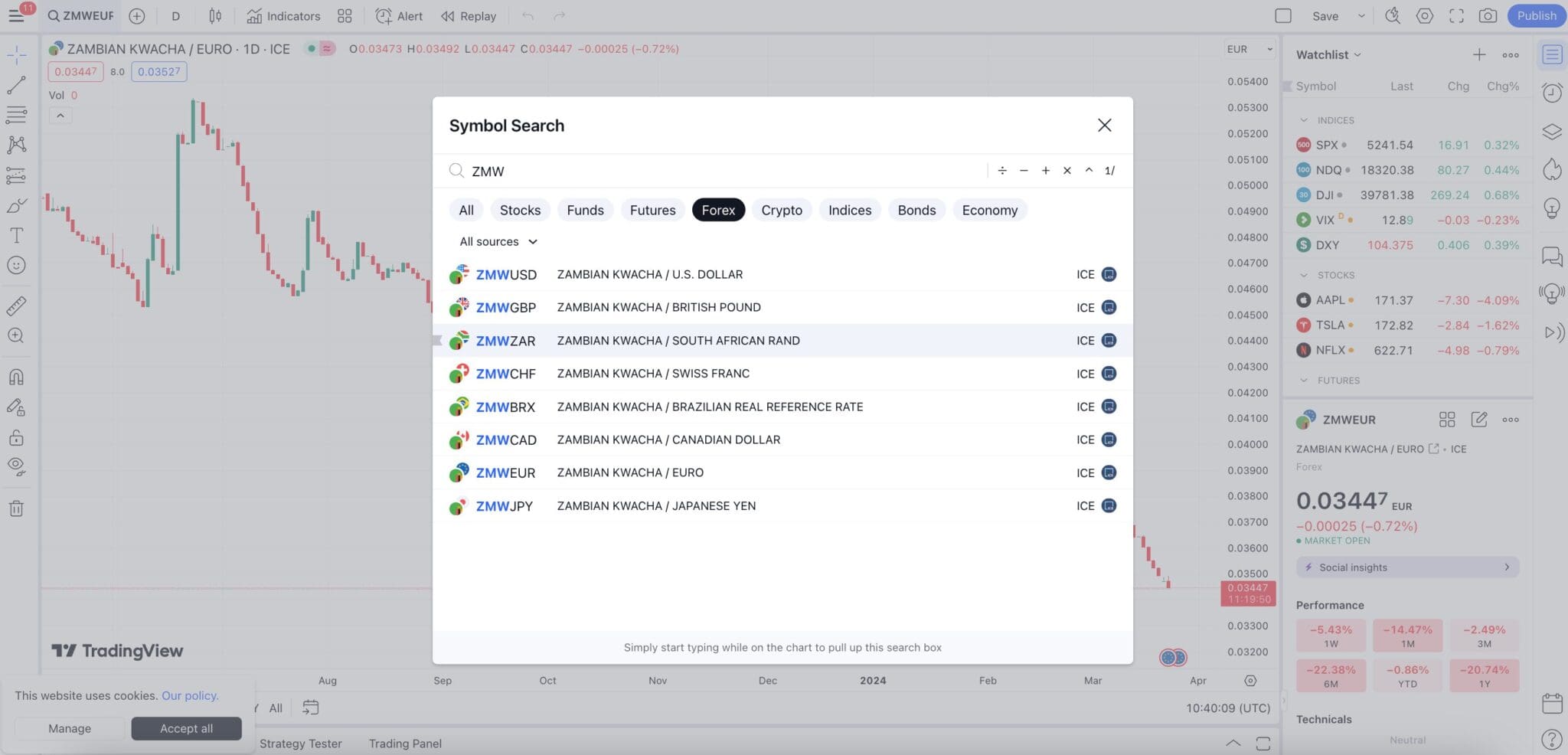Expand the FUTURES watchlist section
The image size is (1568, 755).
(x=1304, y=380)
